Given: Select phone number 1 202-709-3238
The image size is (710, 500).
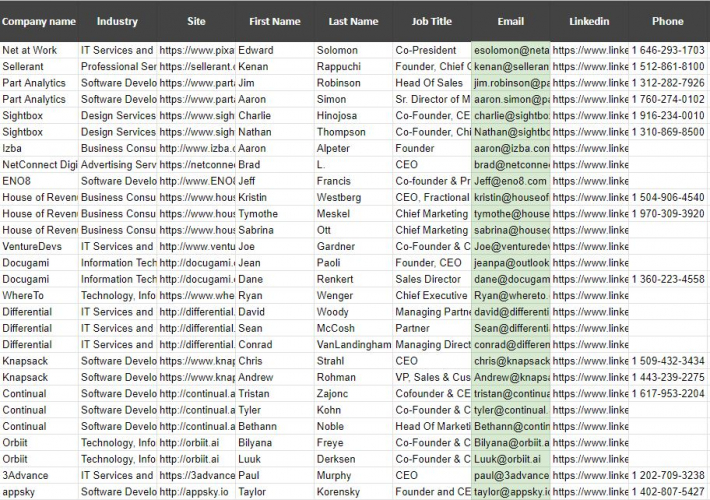Looking at the screenshot, I should pyautogui.click(x=668, y=475).
